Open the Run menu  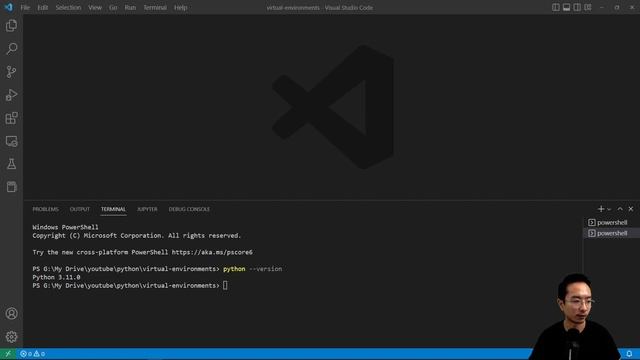130,7
